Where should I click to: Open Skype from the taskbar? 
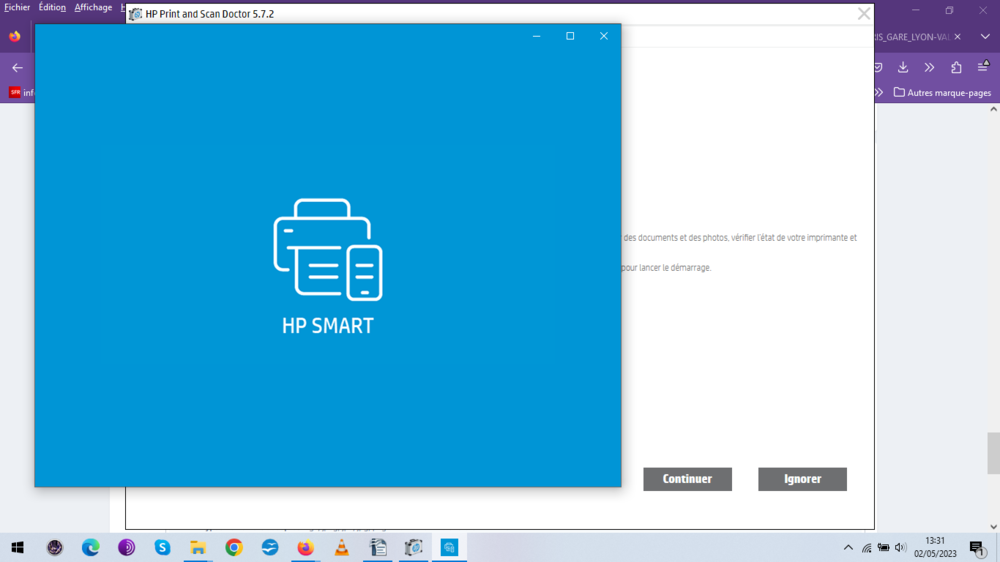click(x=162, y=547)
